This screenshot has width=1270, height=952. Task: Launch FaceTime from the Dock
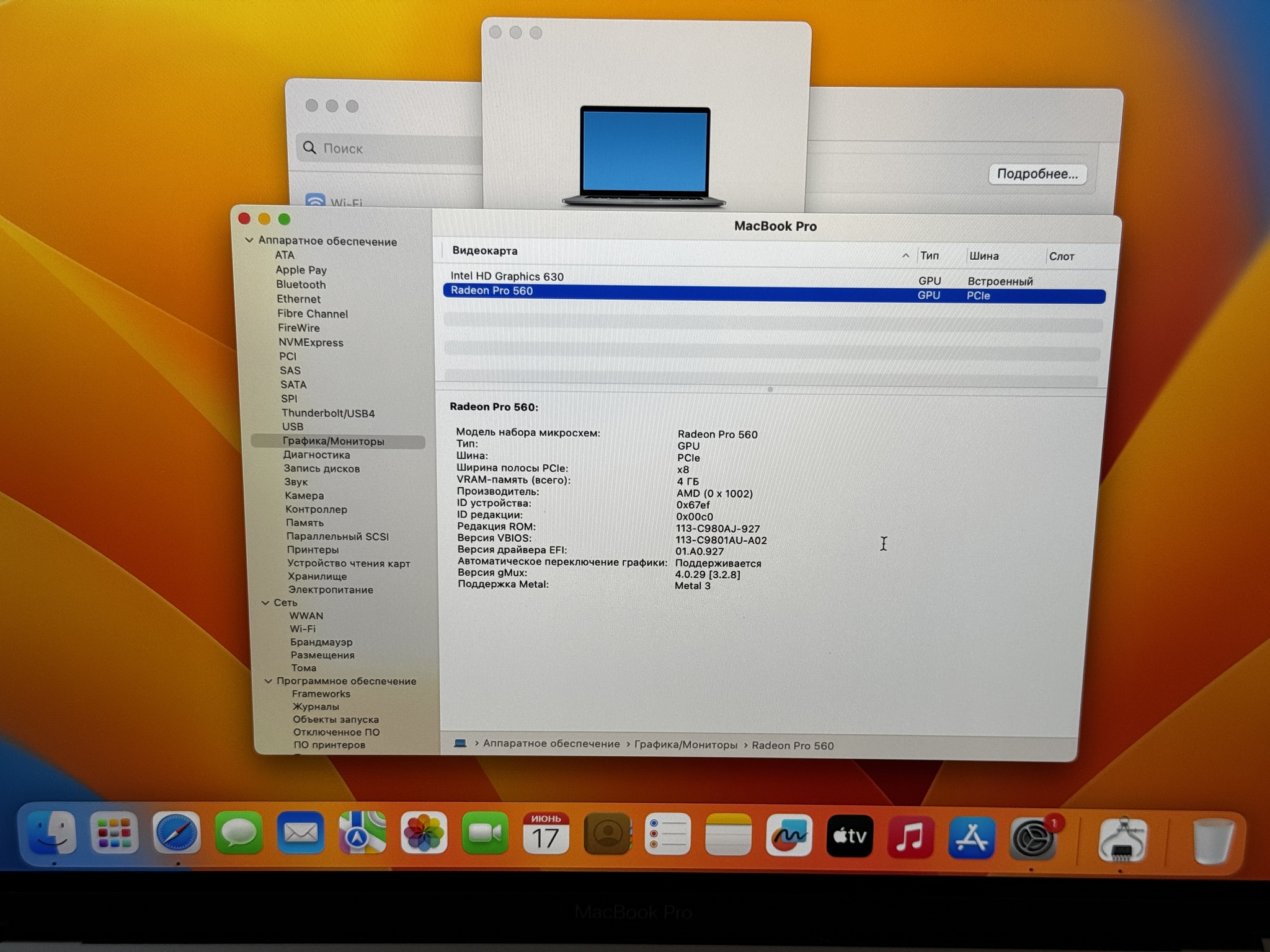[x=485, y=834]
